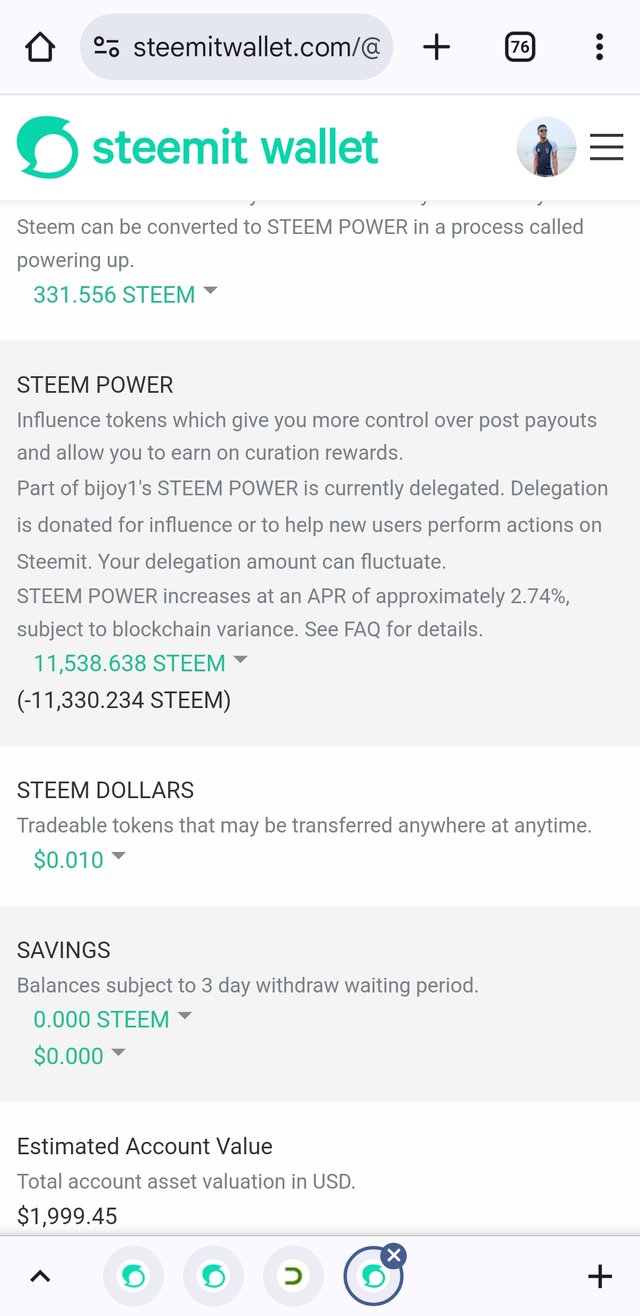This screenshot has height=1316, width=640.
Task: Expand the 331.556 STEEM dropdown
Action: (125, 295)
